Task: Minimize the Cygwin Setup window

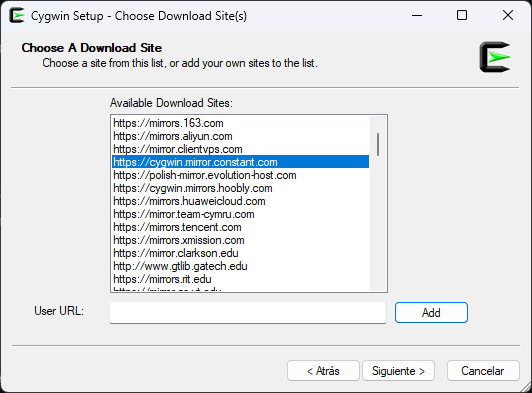Action: [417, 15]
